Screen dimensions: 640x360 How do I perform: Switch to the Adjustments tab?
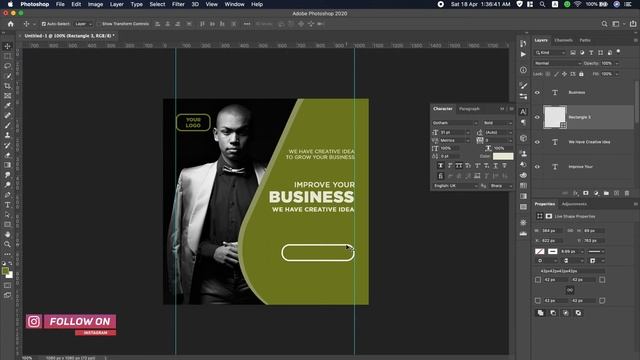coord(574,204)
